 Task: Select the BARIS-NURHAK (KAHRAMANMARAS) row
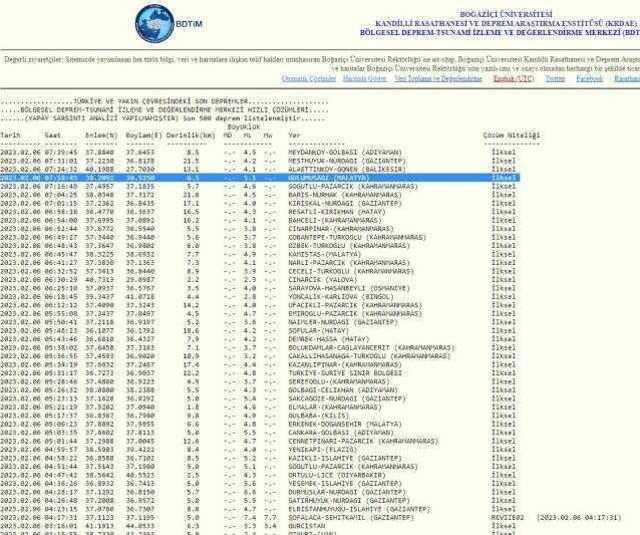coord(260,195)
